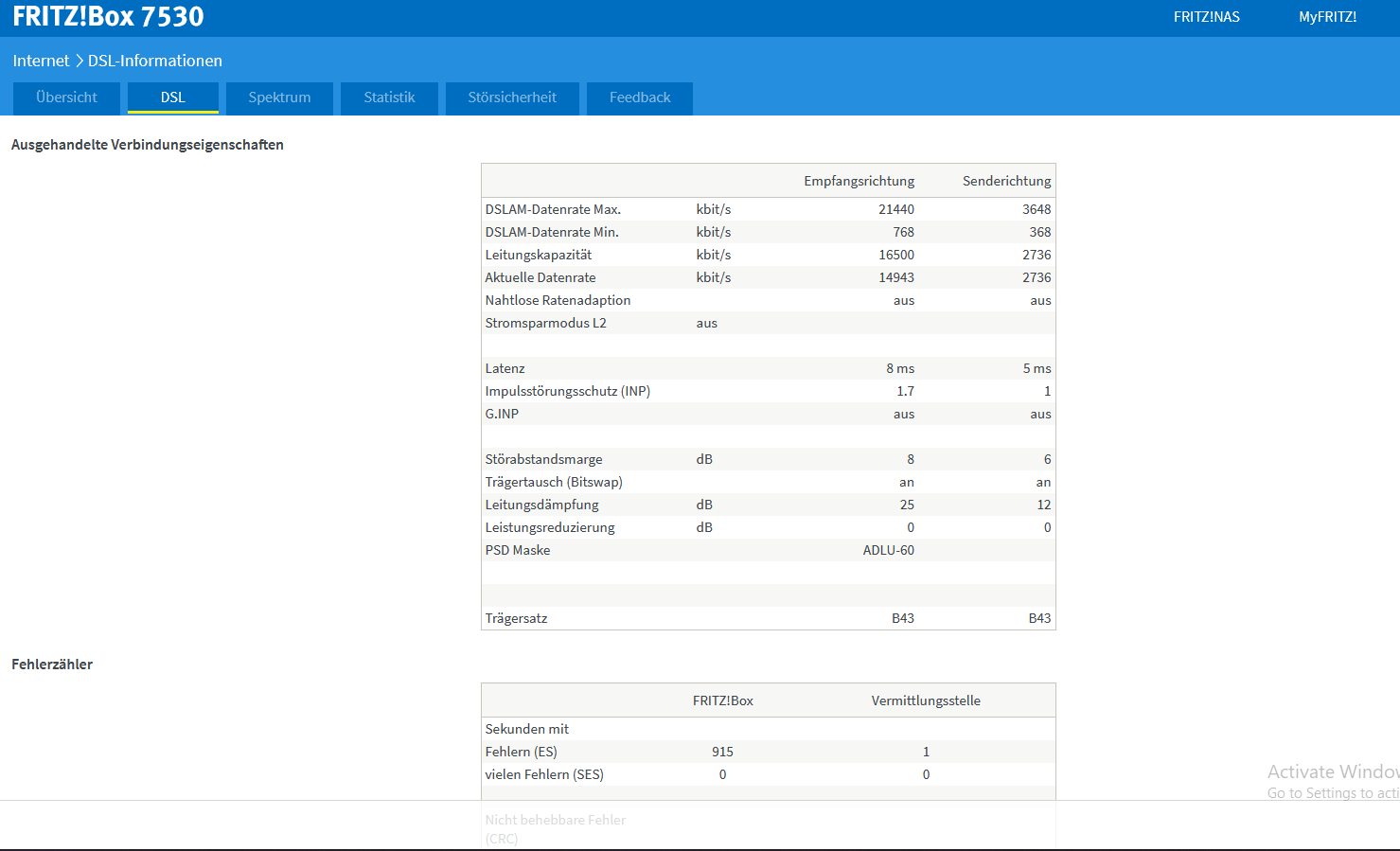Click DSL-Informationen in the breadcrumb

155,61
